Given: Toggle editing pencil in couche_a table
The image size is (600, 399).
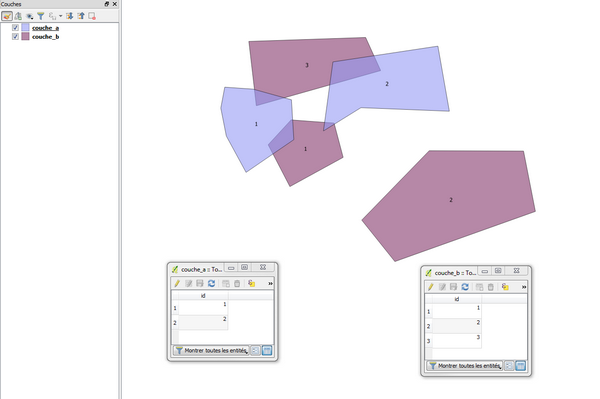Looking at the screenshot, I should [x=177, y=283].
